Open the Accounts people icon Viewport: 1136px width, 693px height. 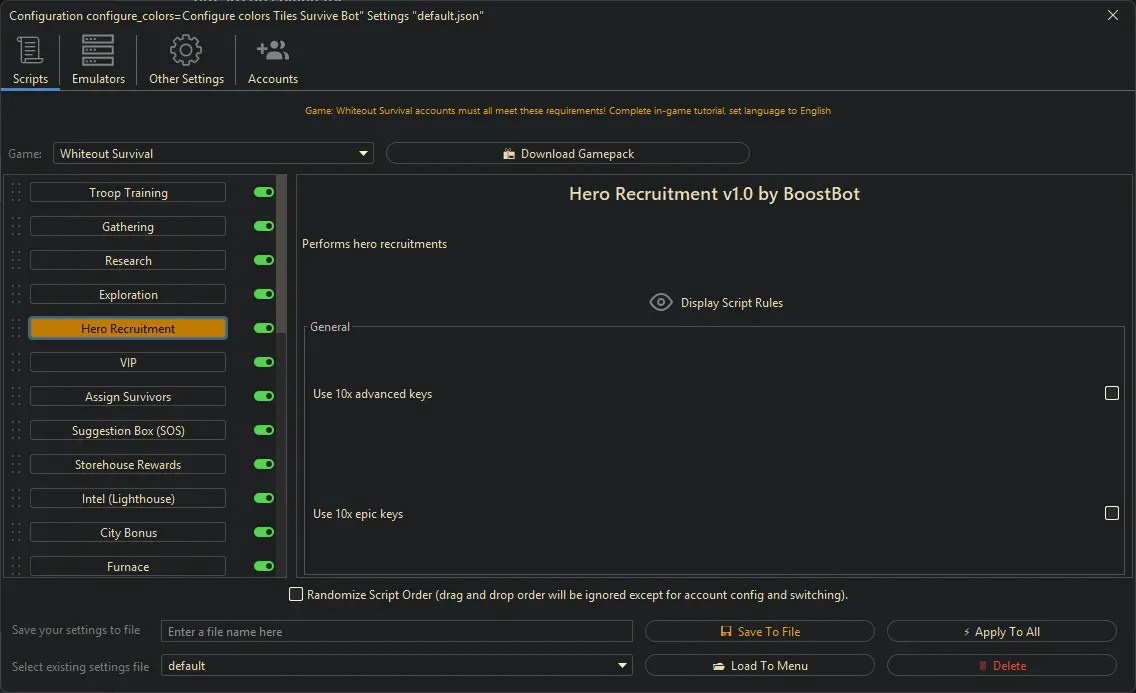point(272,50)
